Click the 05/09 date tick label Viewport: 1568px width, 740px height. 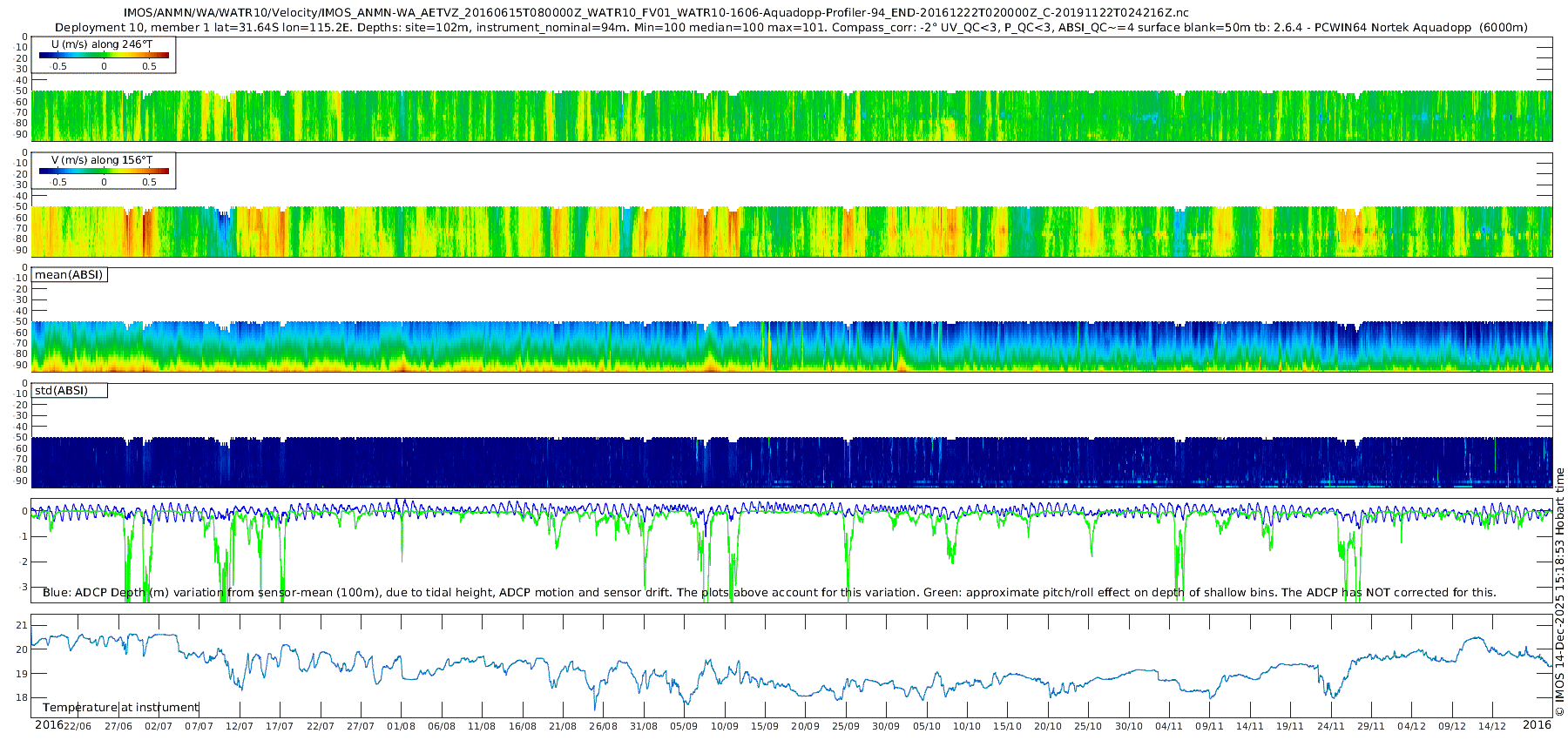(x=684, y=726)
